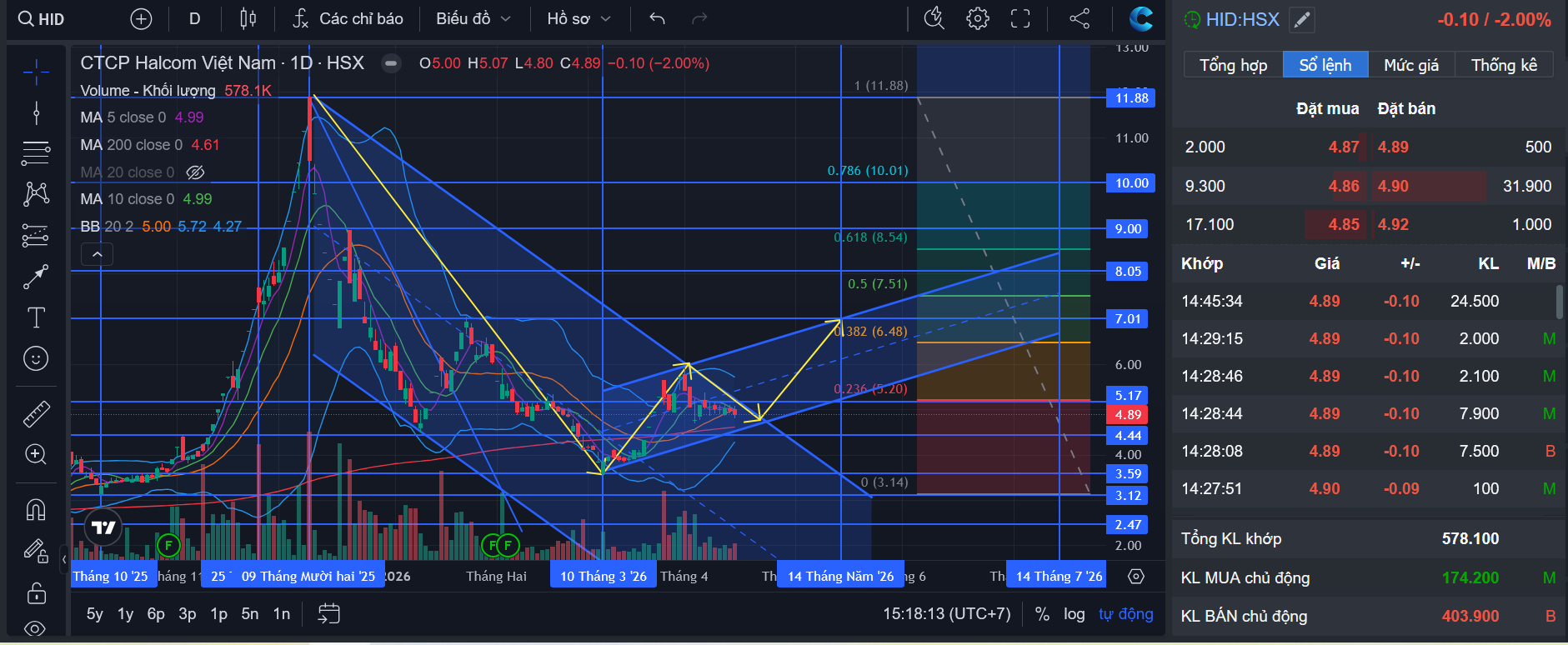Screen dimensions: 1568x645
Task: Open the timezone menu at 15:18:13 (UTC+7)
Action: [947, 614]
